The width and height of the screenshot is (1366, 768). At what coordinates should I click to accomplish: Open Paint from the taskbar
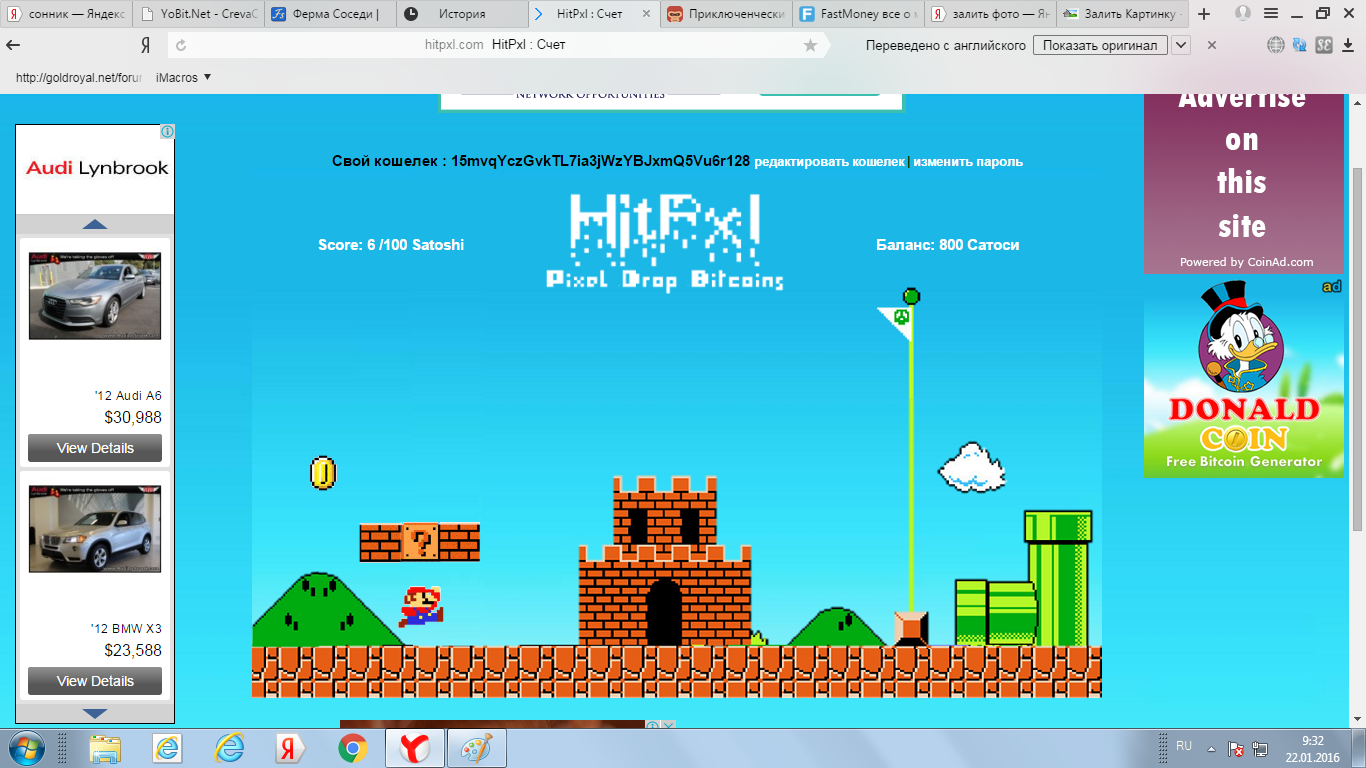coord(476,748)
